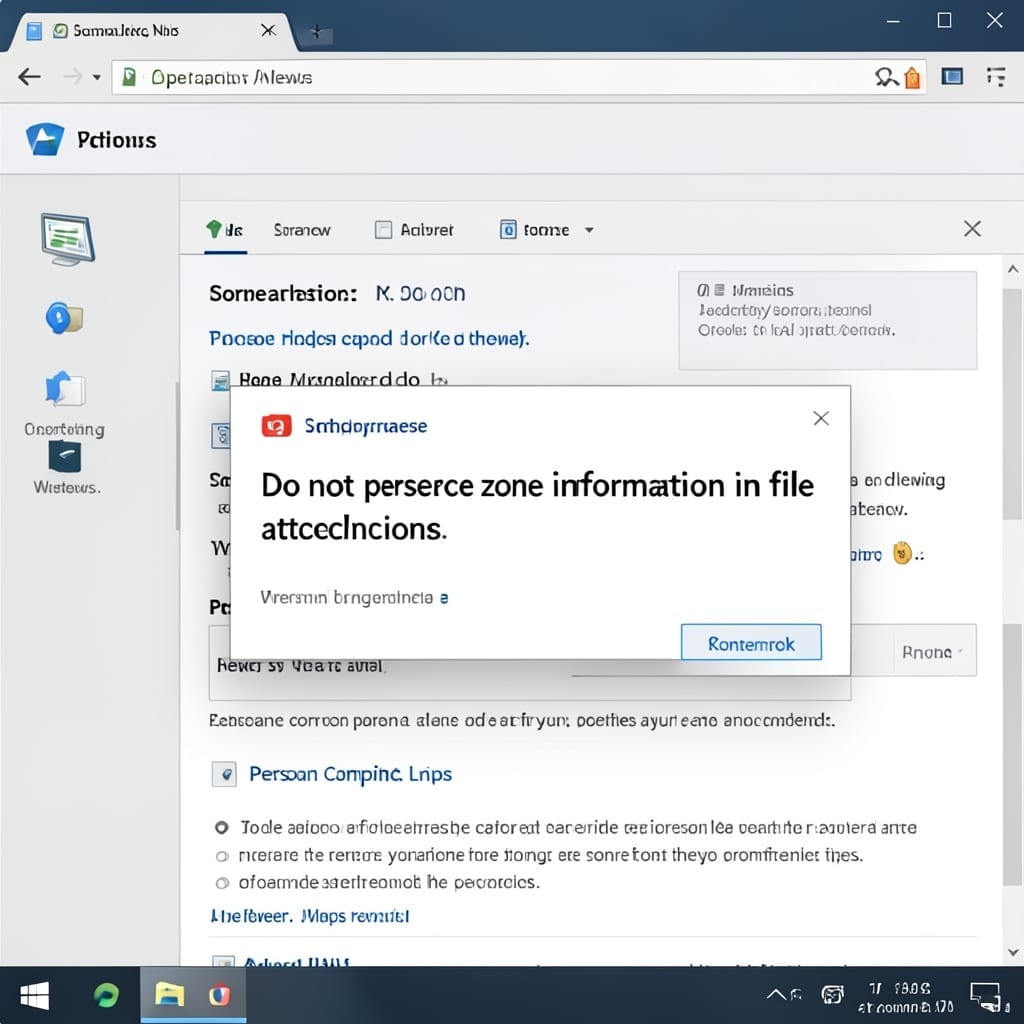Click the vertical scrollbar thumb
The image size is (1024, 1024).
click(1012, 404)
